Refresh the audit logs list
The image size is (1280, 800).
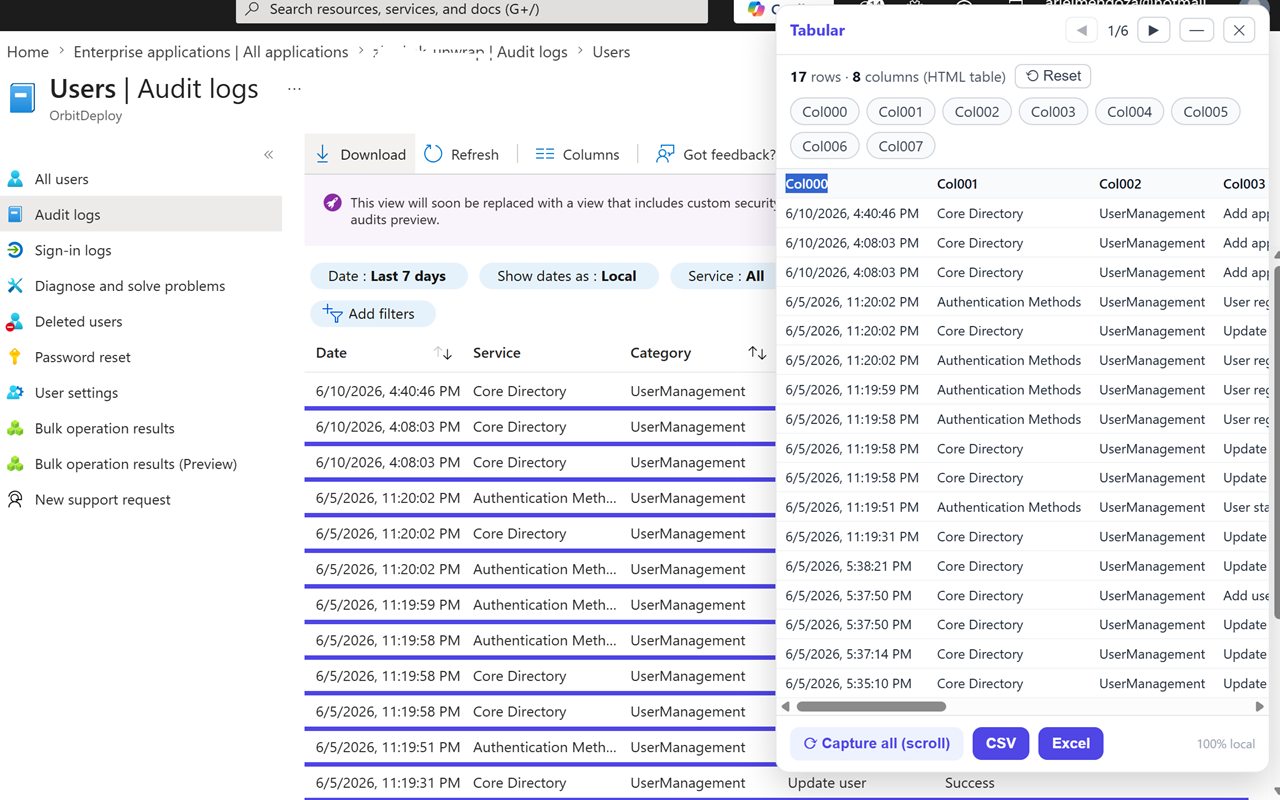[x=461, y=154]
